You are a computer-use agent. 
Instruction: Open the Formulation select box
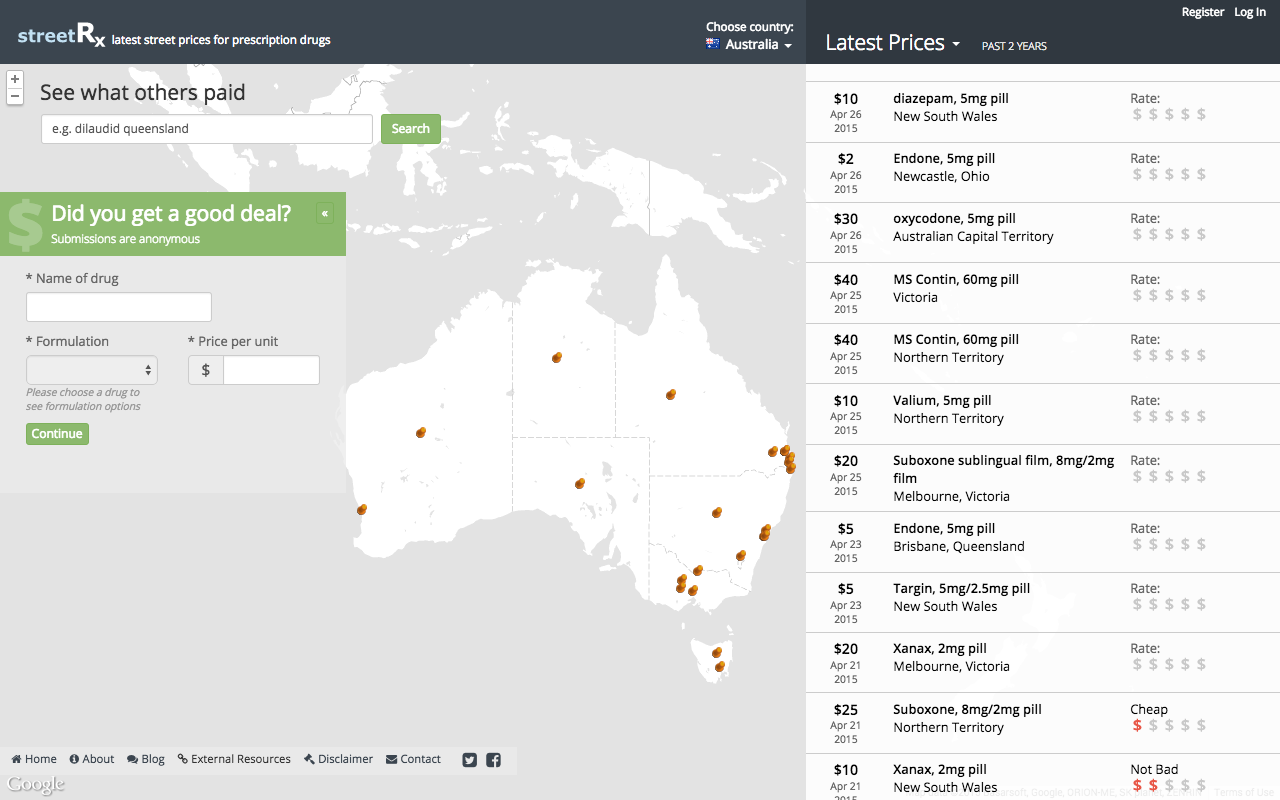click(92, 370)
